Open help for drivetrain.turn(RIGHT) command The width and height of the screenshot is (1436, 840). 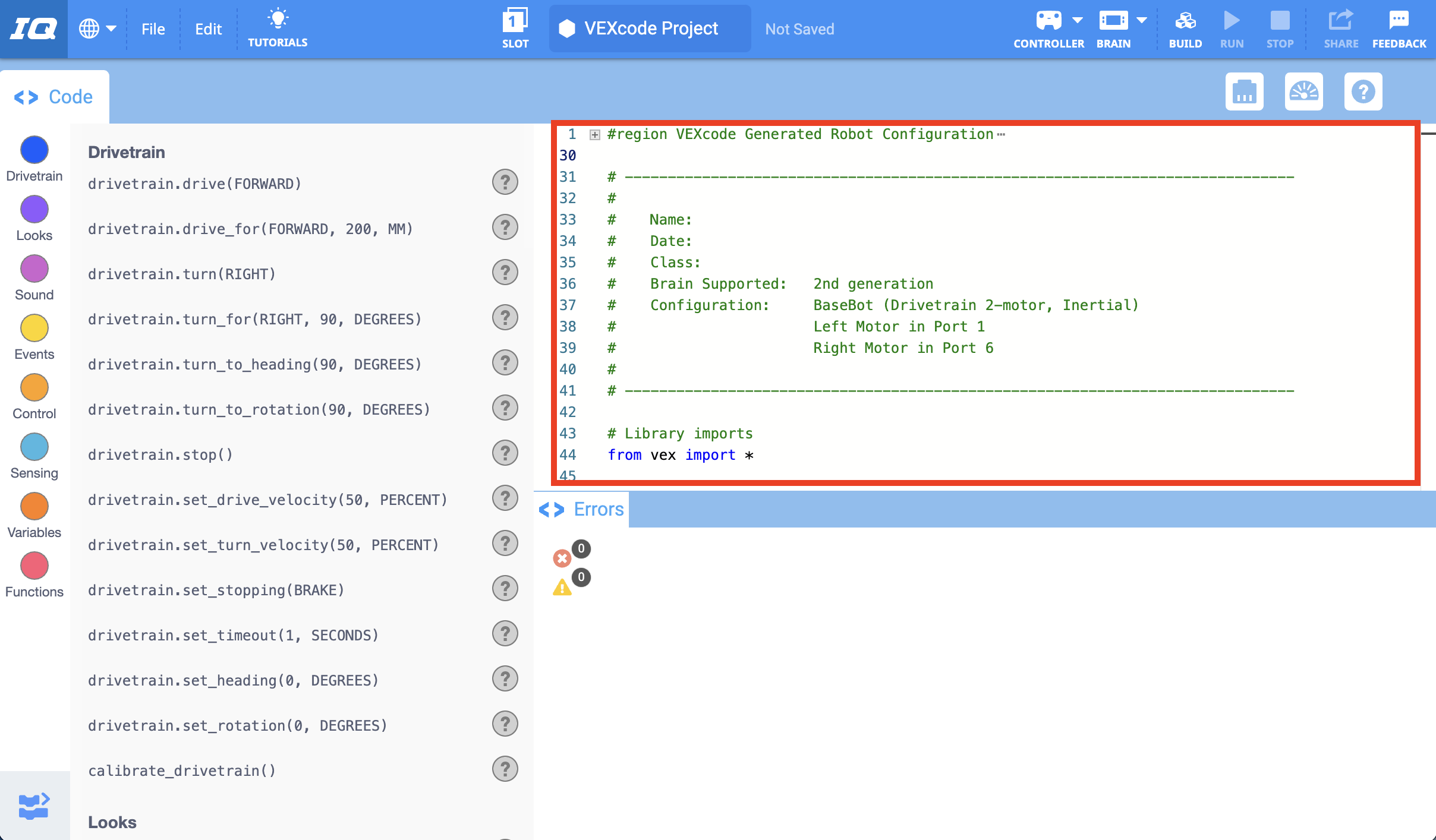click(505, 272)
